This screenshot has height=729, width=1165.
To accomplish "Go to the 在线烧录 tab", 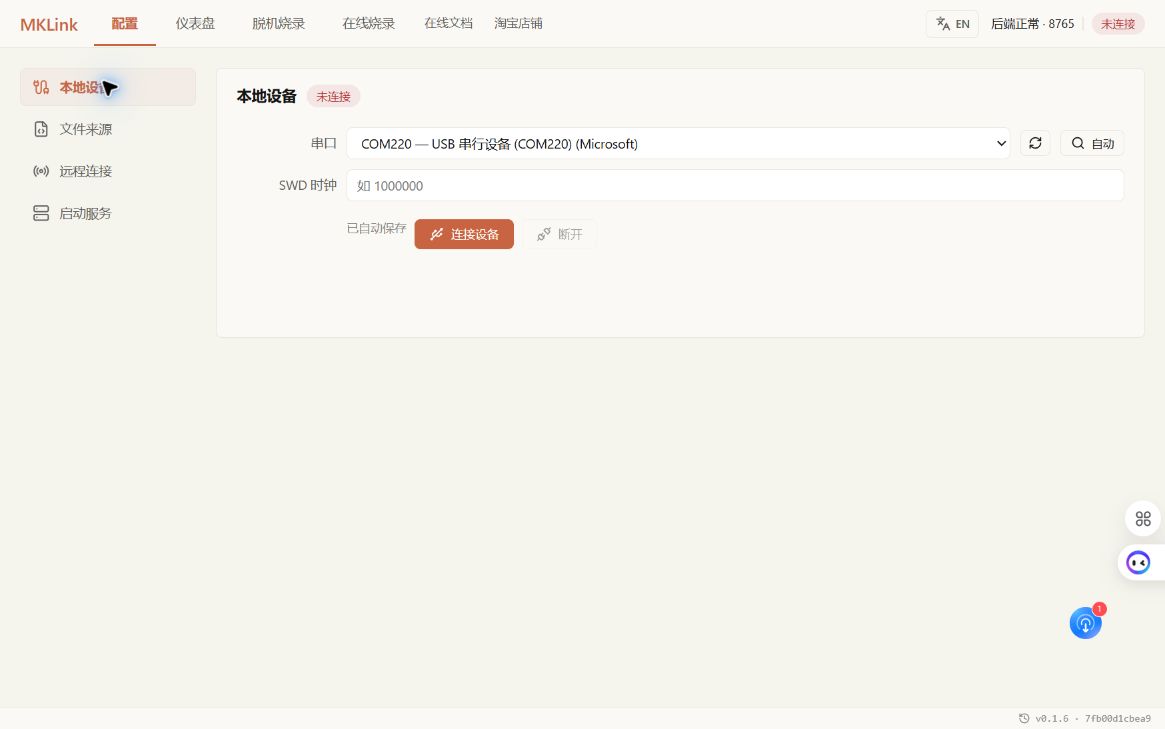I will (369, 24).
